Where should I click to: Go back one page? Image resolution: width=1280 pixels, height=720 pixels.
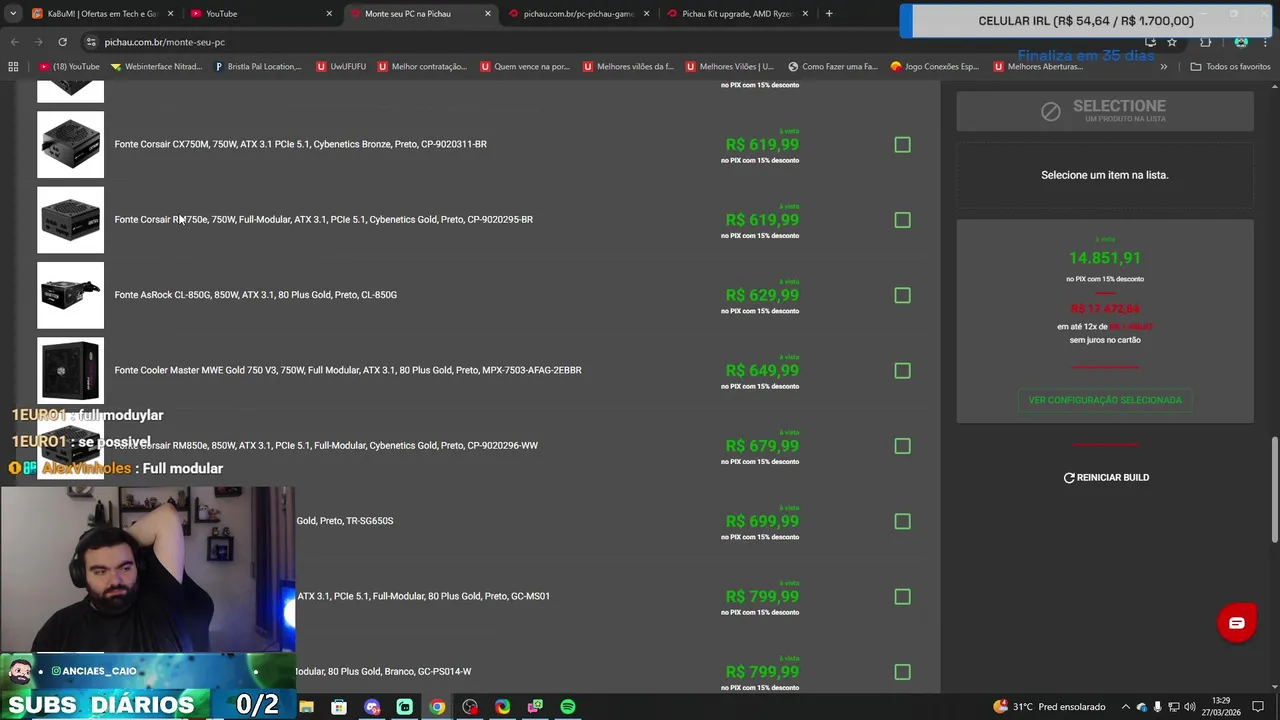click(x=14, y=42)
